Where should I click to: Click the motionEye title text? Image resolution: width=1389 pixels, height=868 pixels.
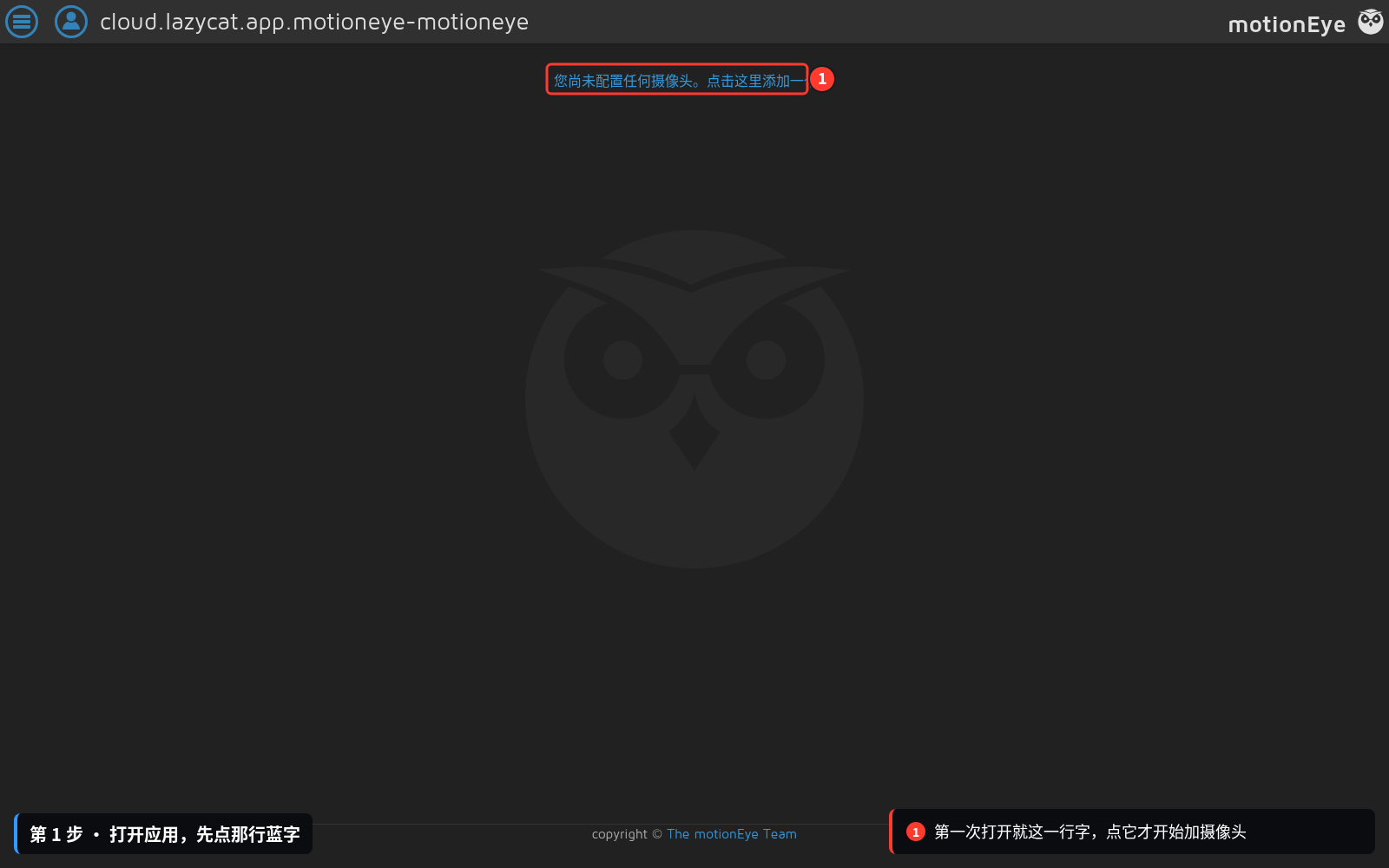point(1287,24)
